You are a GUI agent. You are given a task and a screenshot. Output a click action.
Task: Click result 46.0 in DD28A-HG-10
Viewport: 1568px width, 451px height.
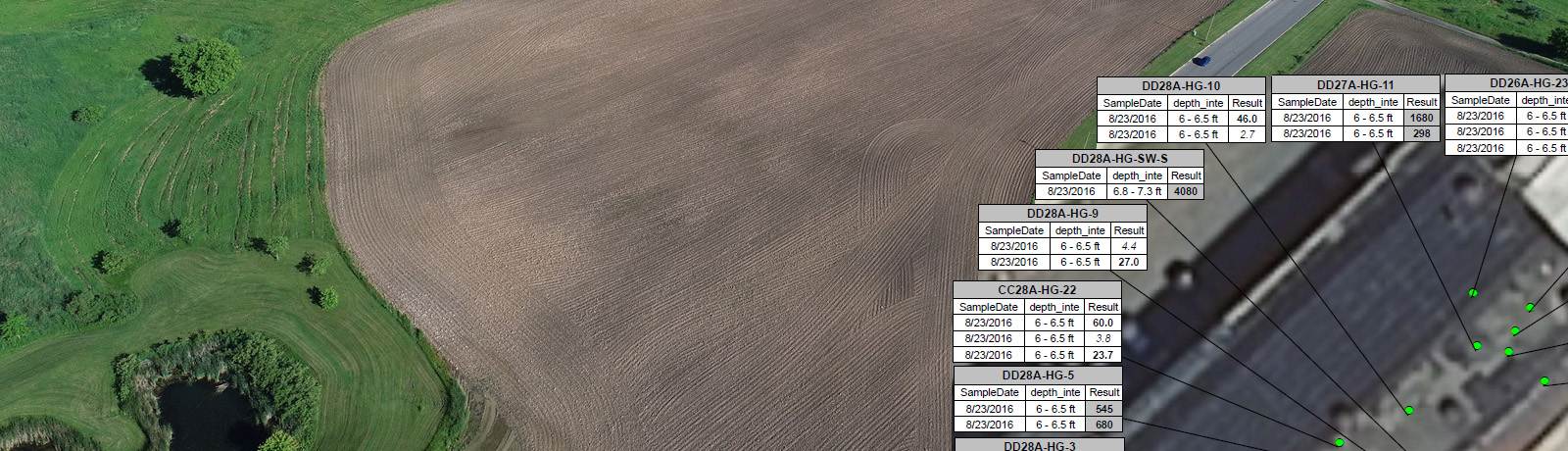[x=1247, y=119]
